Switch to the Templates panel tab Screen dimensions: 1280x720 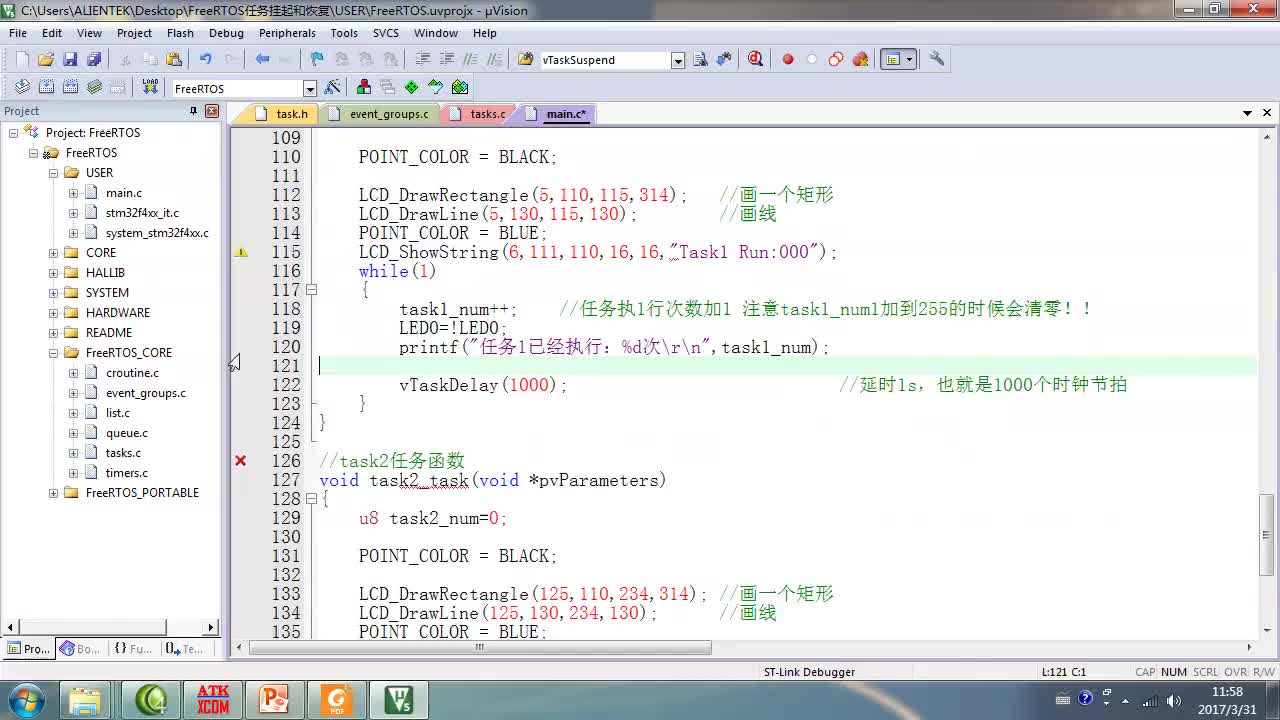184,649
